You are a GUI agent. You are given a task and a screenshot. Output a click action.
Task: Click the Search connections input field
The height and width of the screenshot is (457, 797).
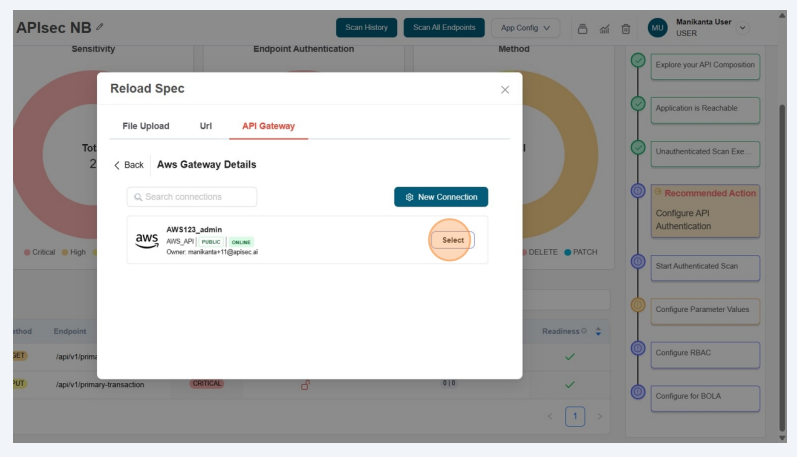[x=192, y=197]
